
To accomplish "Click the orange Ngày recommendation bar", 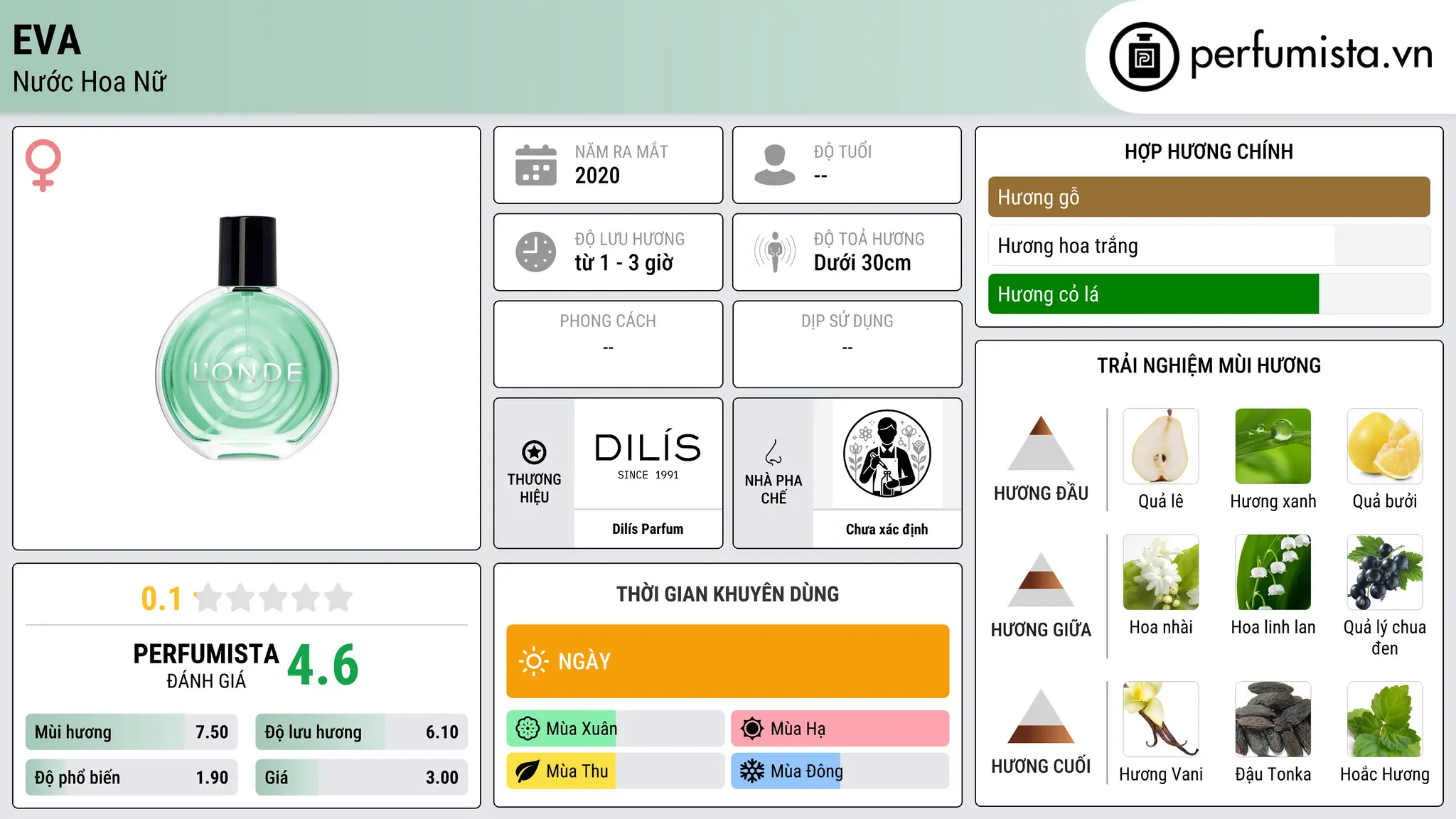I will pos(727,661).
